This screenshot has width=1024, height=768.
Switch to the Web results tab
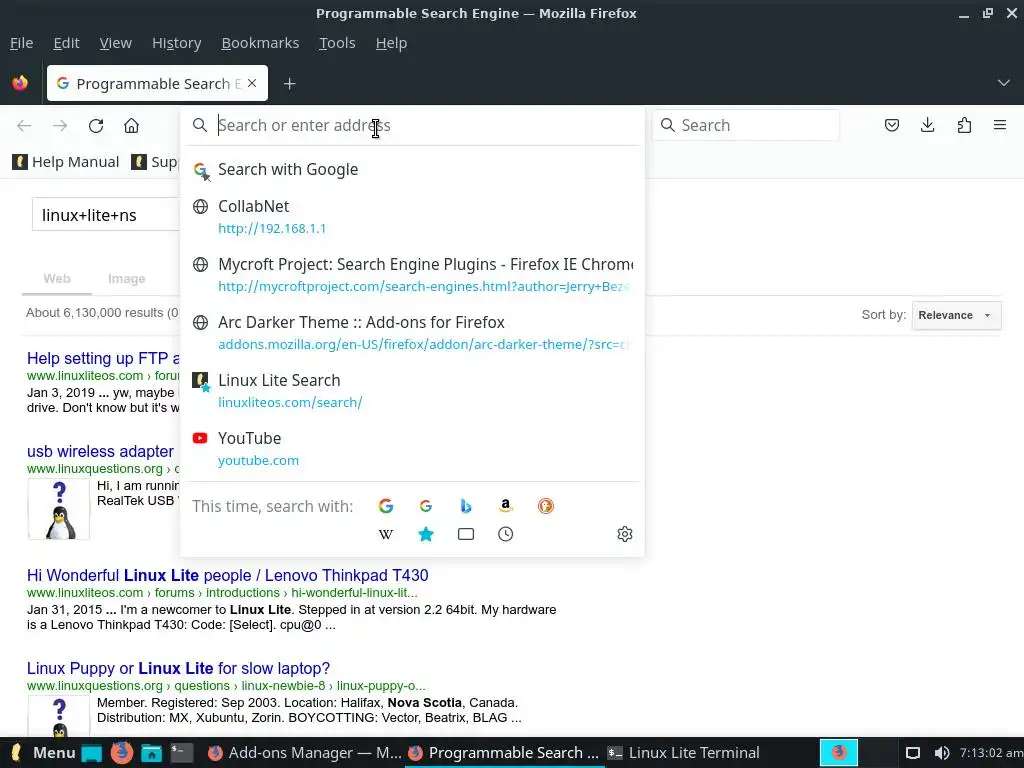(57, 279)
